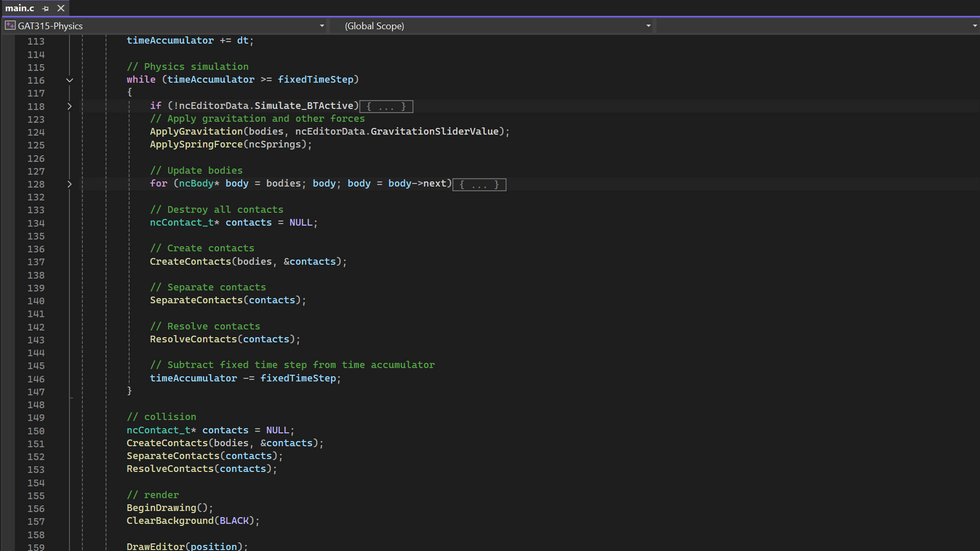
Task: Click the BeginDrawing function call
Action: [163, 508]
